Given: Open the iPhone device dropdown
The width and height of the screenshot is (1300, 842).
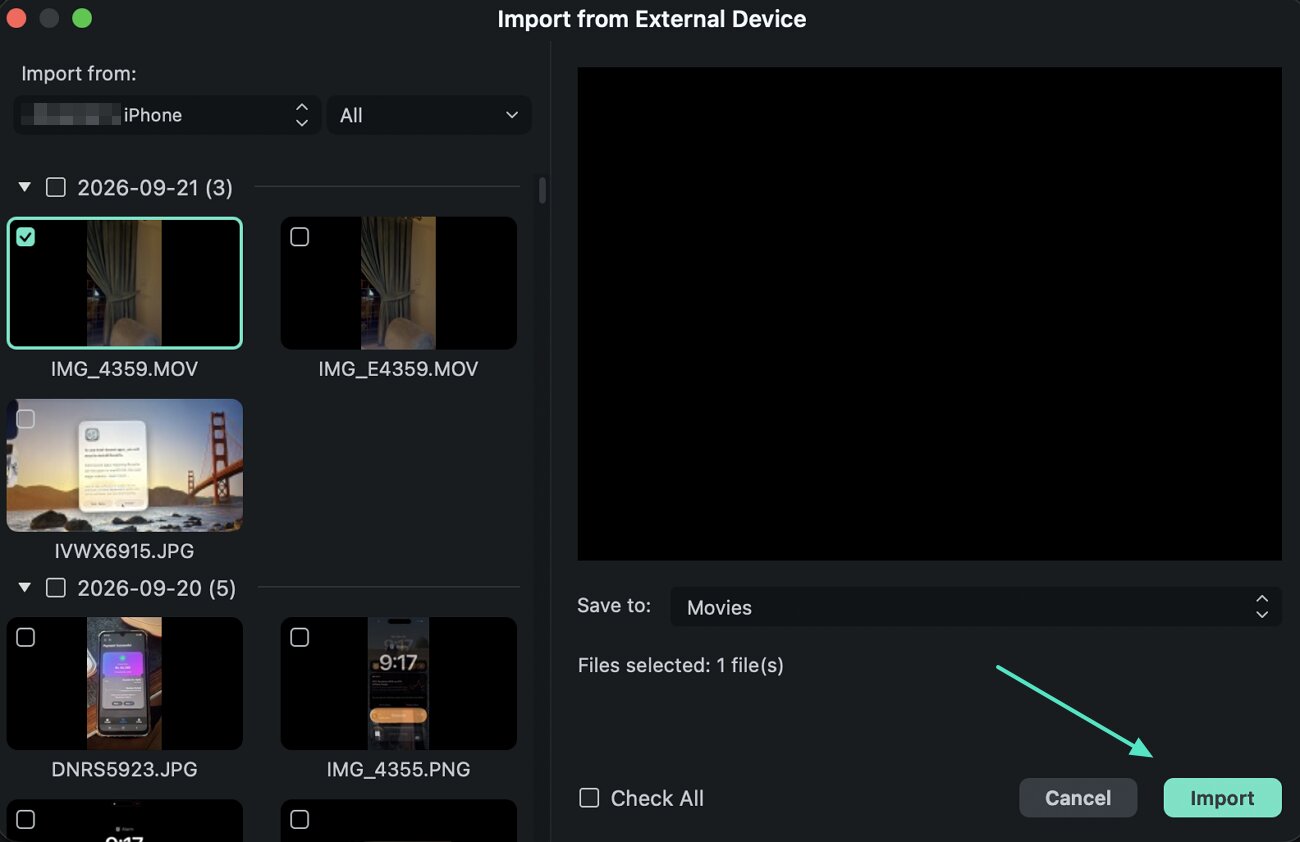Looking at the screenshot, I should click(167, 115).
